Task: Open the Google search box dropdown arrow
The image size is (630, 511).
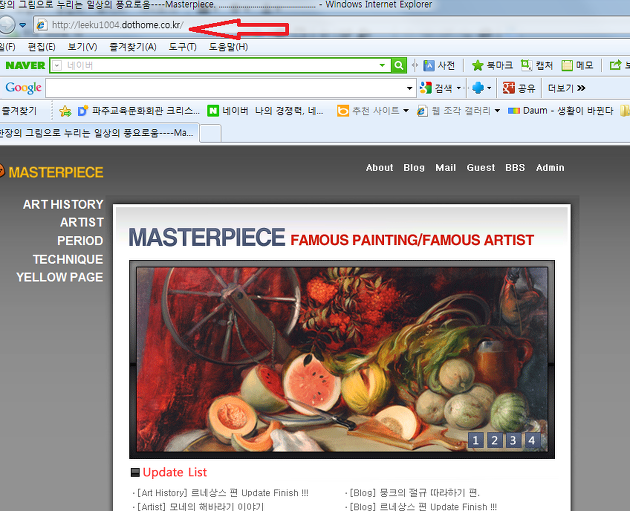Action: coord(409,88)
